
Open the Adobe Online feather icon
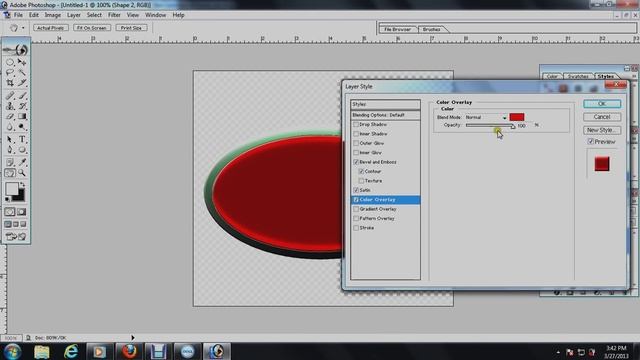[16, 49]
